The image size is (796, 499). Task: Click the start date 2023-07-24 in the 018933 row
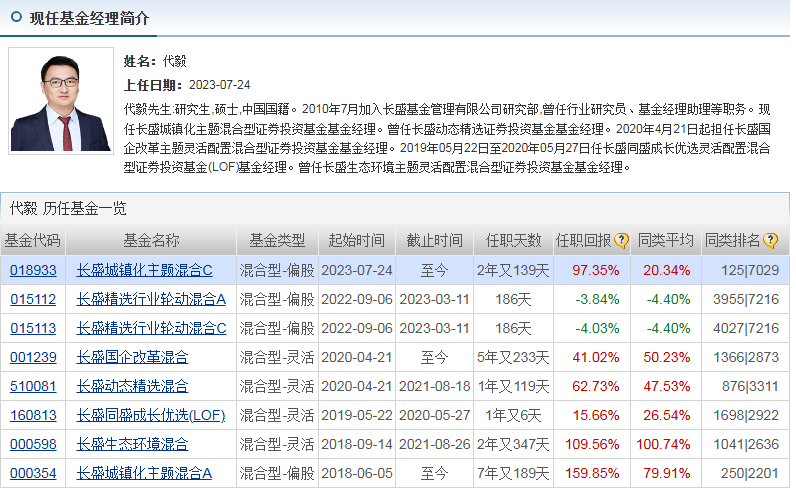[356, 270]
